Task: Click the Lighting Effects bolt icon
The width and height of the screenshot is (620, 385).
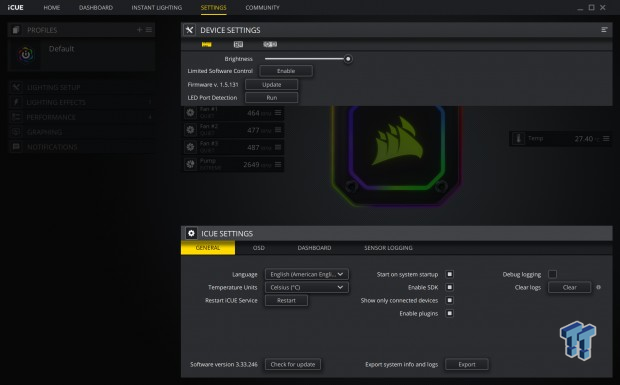Action: click(16, 102)
